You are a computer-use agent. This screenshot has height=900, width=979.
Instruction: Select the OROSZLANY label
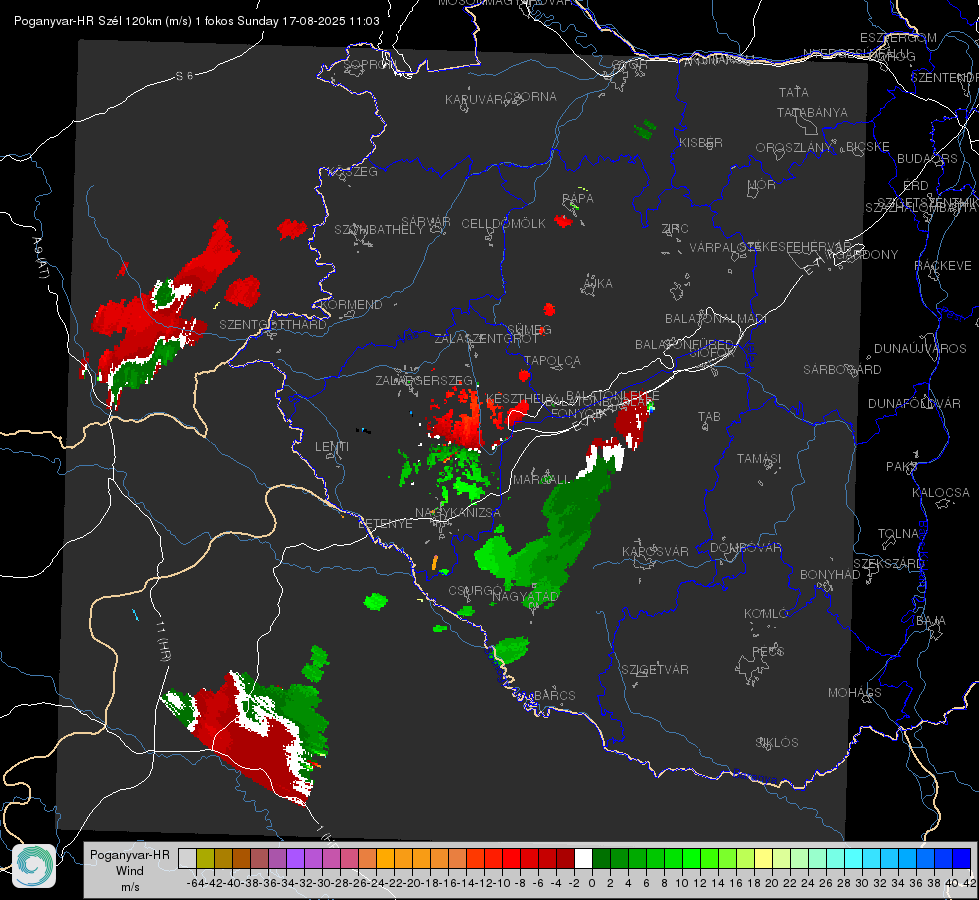point(794,147)
